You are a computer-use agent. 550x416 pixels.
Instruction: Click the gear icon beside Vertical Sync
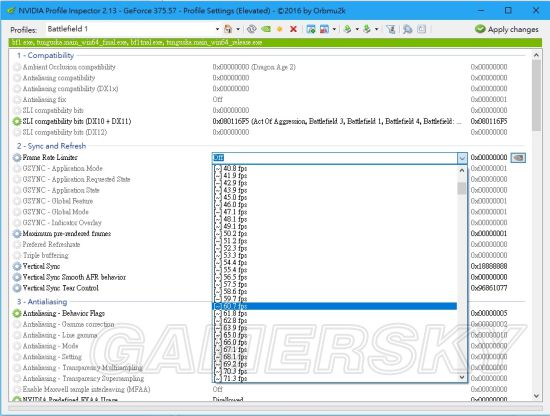(17, 266)
